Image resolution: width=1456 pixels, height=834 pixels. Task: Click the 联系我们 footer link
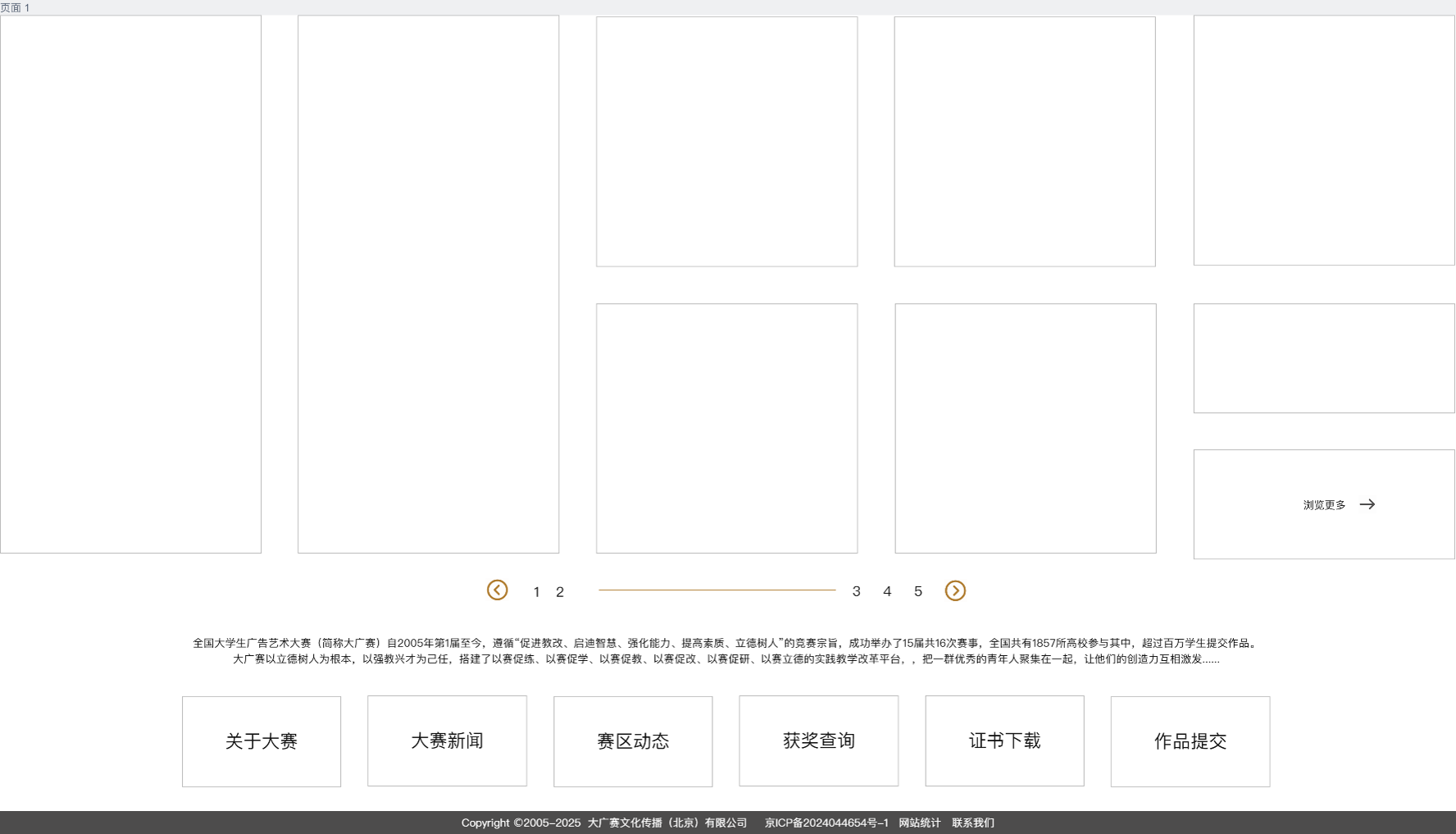tap(972, 823)
